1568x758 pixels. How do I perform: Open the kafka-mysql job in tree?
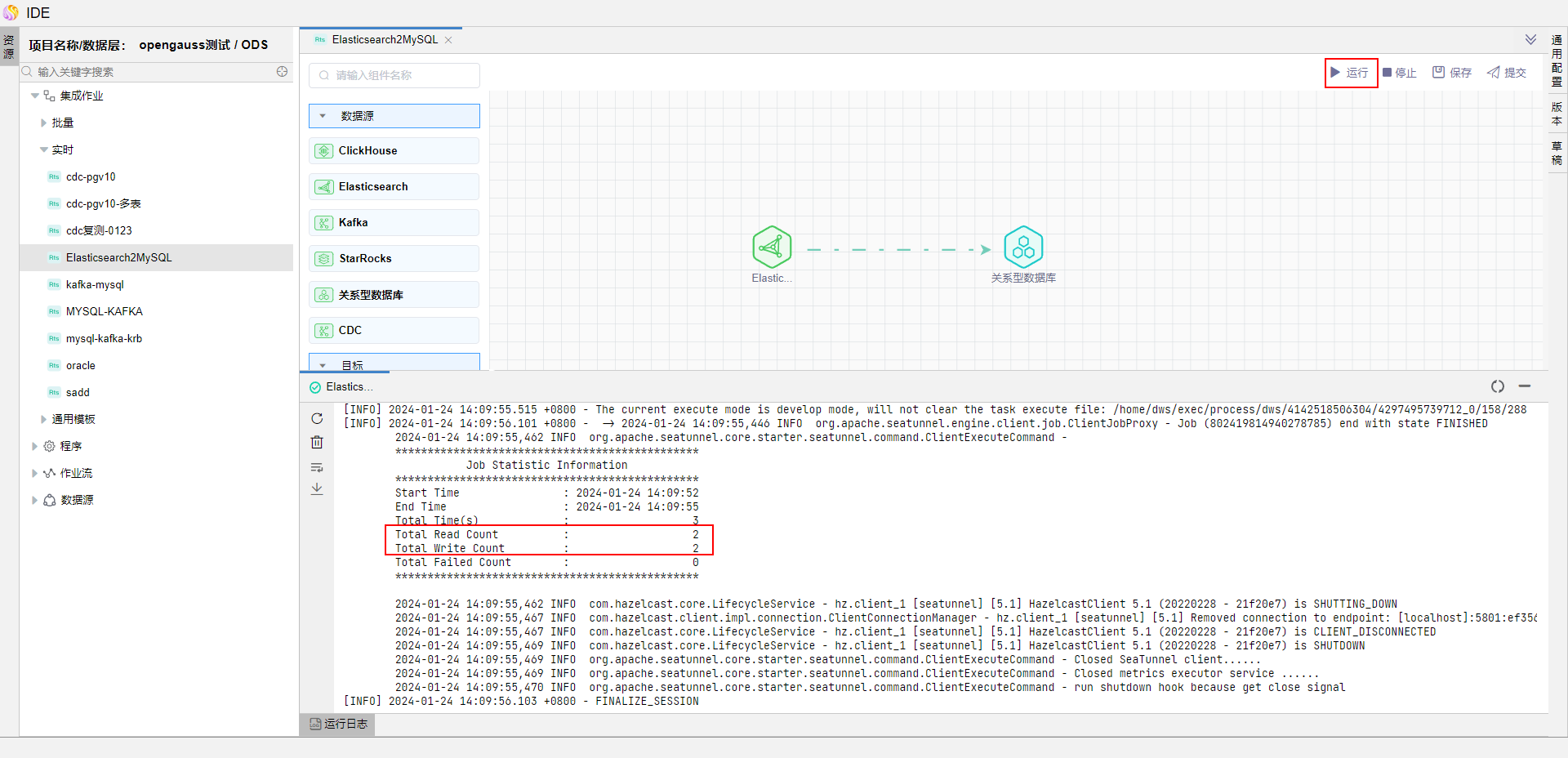pos(95,284)
